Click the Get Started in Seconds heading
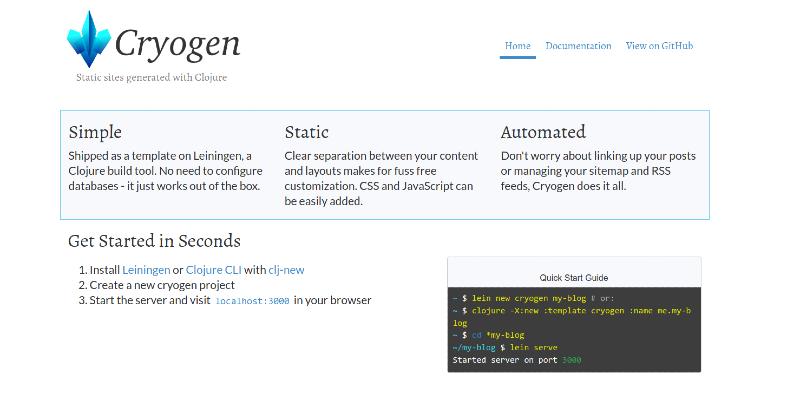 pyautogui.click(x=154, y=240)
